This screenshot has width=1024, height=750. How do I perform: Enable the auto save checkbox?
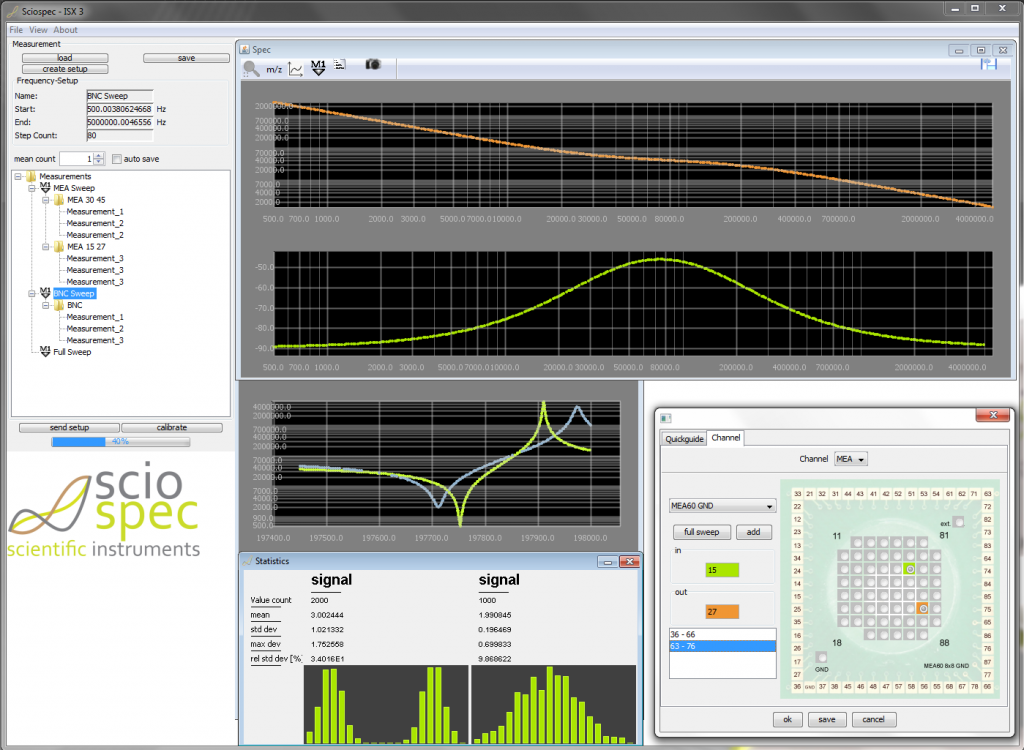115,158
